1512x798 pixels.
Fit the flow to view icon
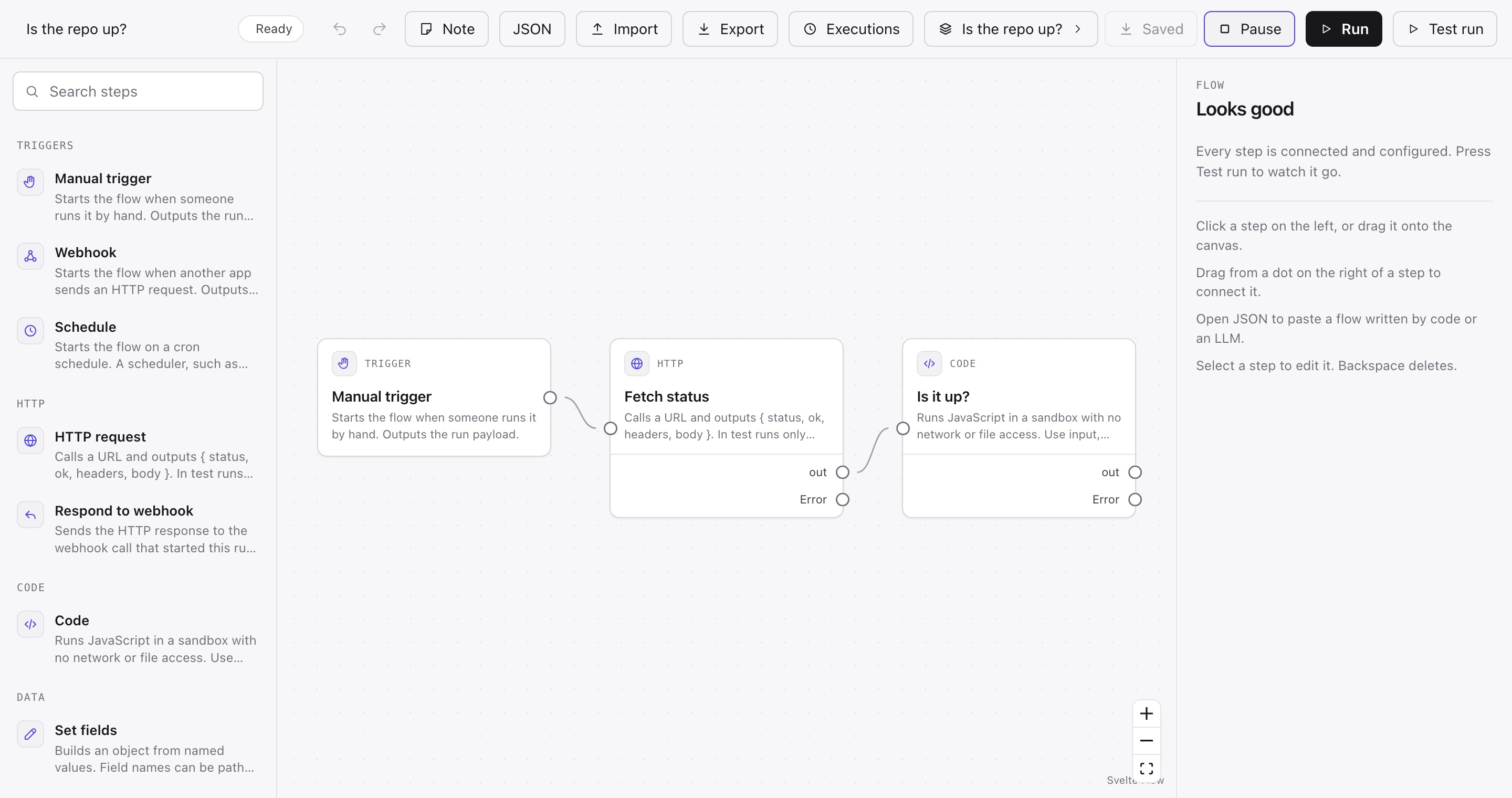point(1146,768)
